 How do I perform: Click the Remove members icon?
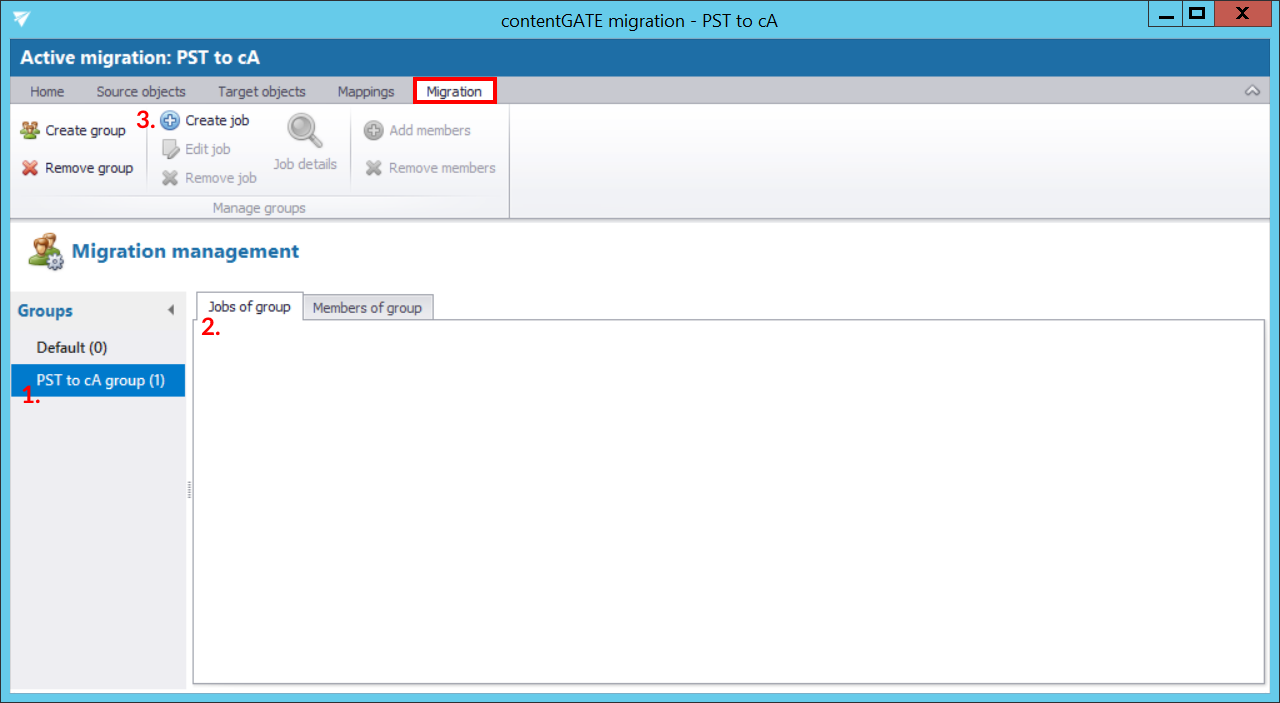click(x=374, y=168)
